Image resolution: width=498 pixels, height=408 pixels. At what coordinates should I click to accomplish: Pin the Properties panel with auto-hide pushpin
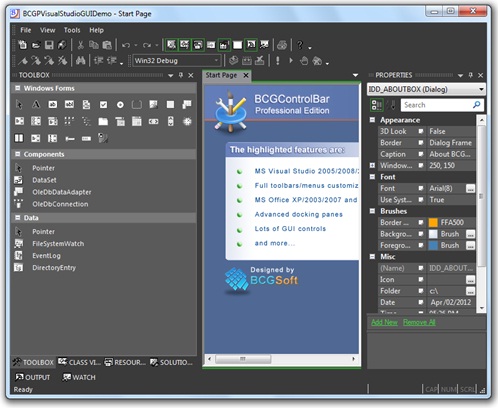click(470, 75)
